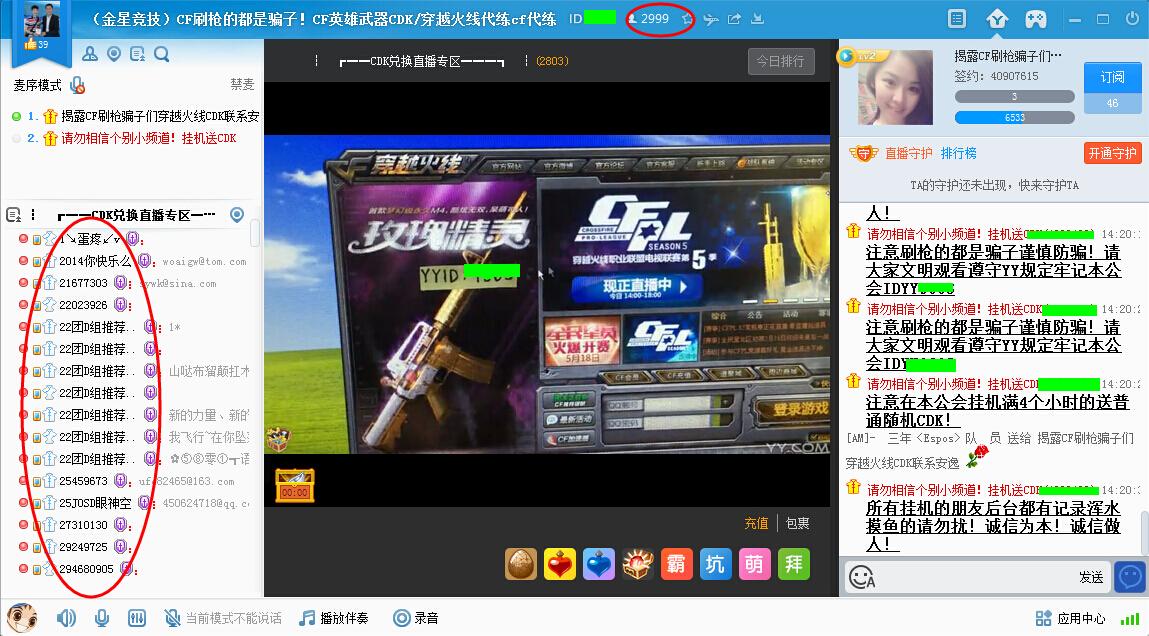1149x636 pixels.
Task: Send the pink 萌 gift
Action: coord(754,564)
